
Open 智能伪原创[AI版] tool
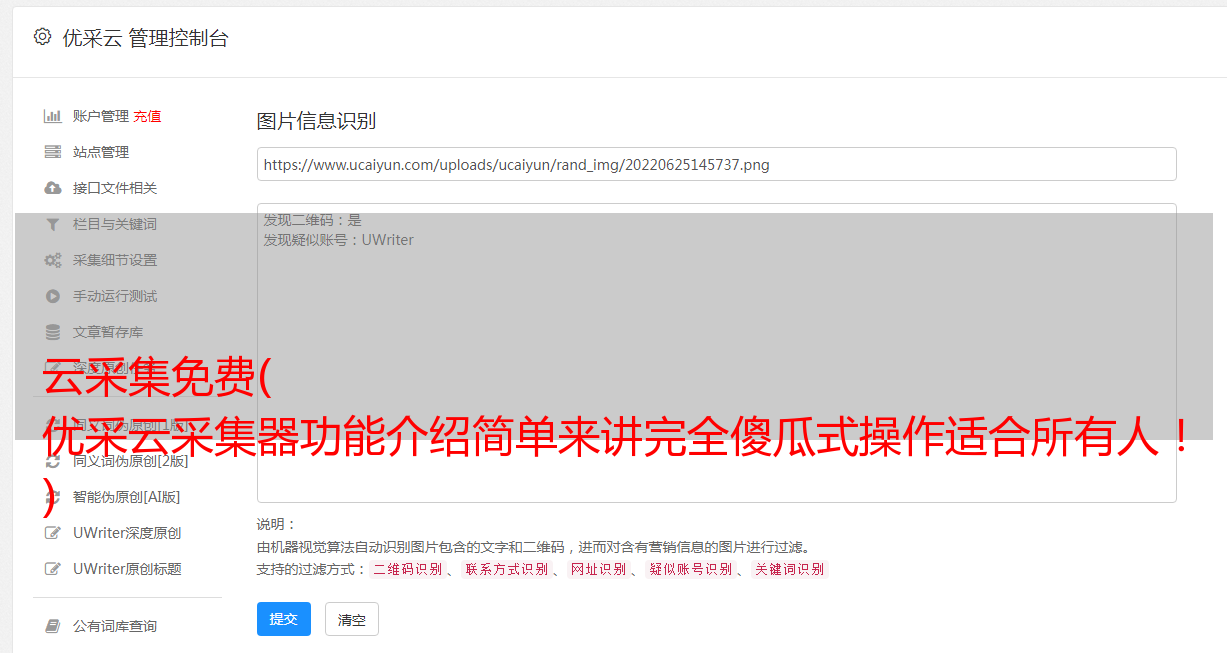(127, 497)
